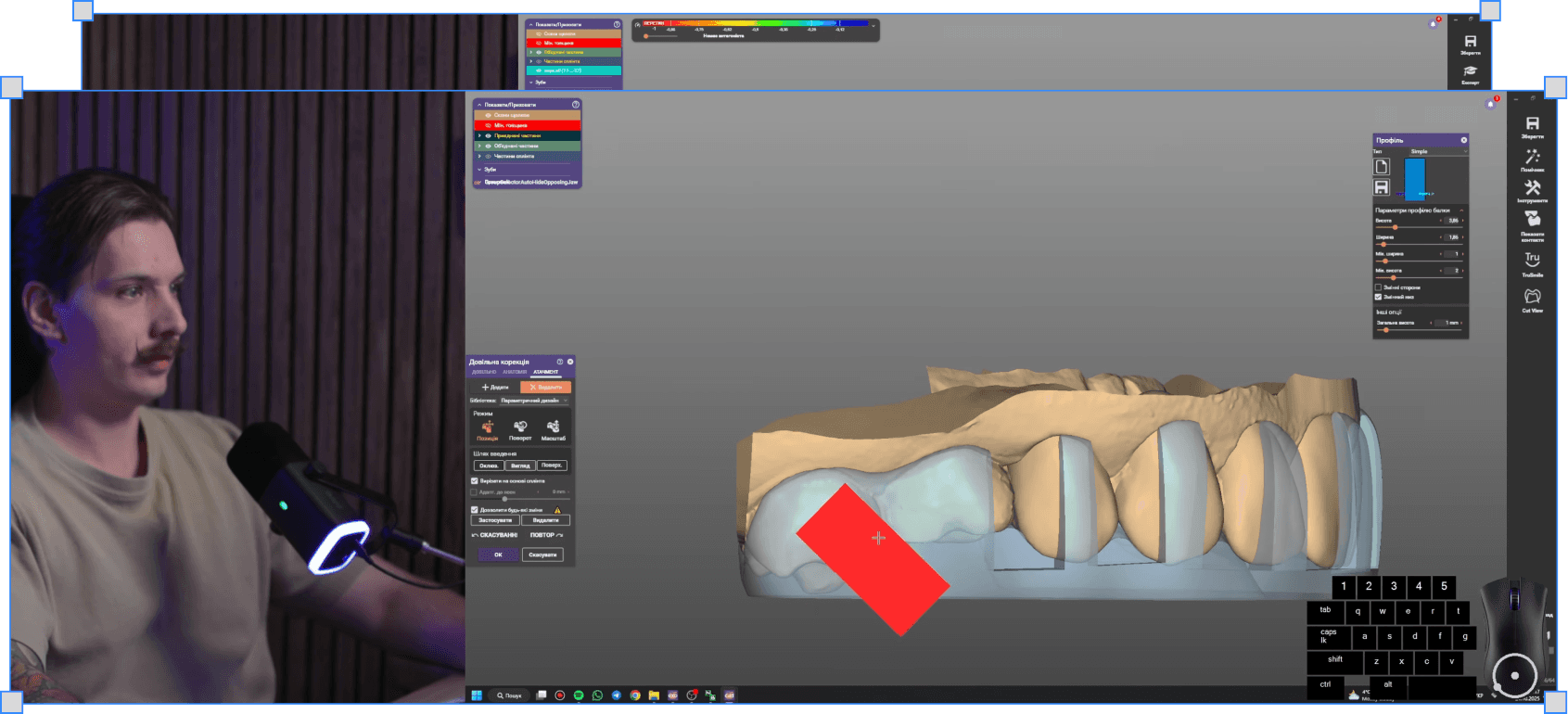1568x714 pixels.
Task: Open the Помічник wizard wand icon
Action: (x=1532, y=157)
